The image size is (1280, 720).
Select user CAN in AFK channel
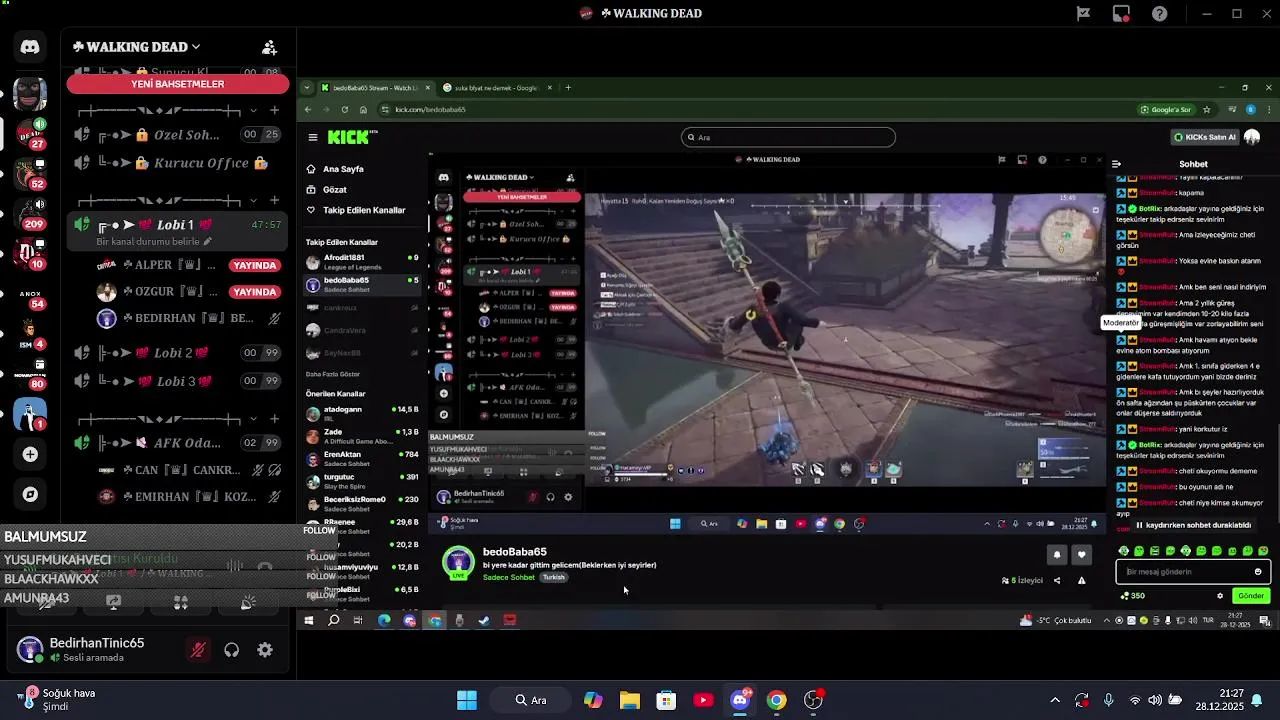point(186,470)
